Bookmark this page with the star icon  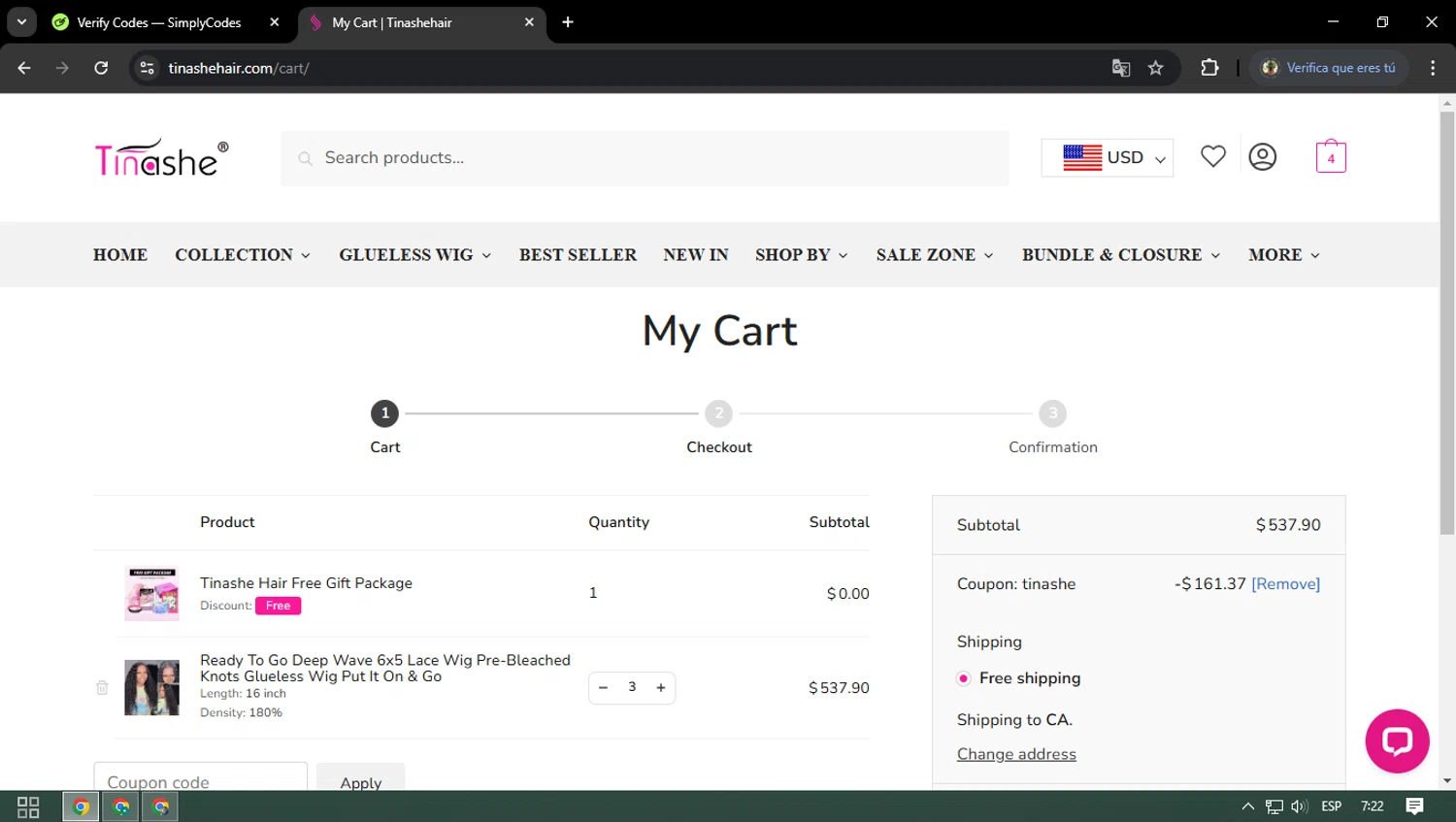coord(1155,68)
